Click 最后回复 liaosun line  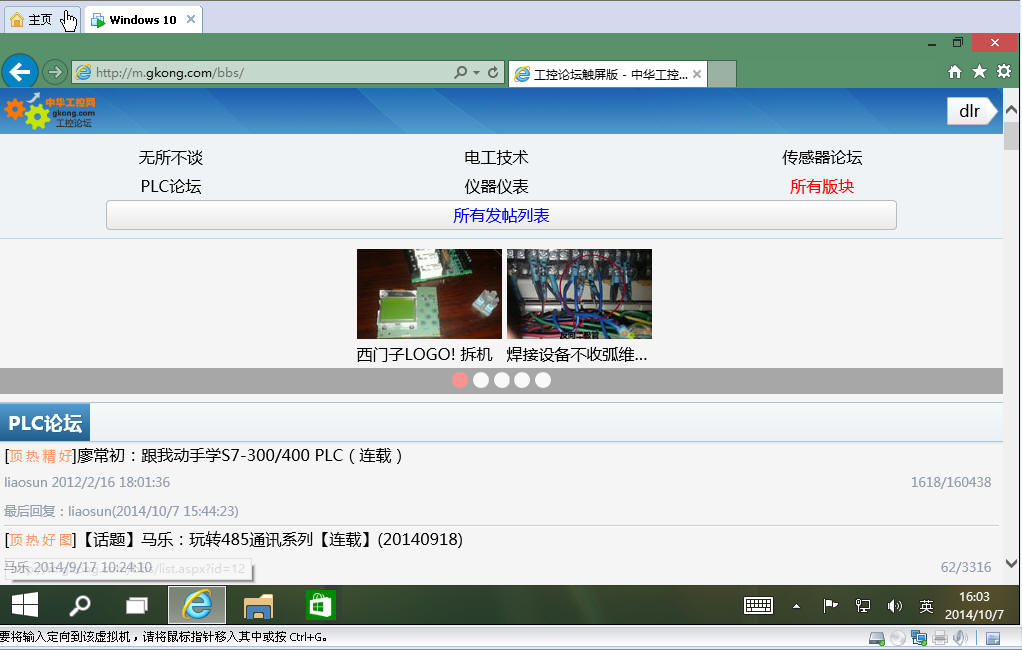pos(121,511)
